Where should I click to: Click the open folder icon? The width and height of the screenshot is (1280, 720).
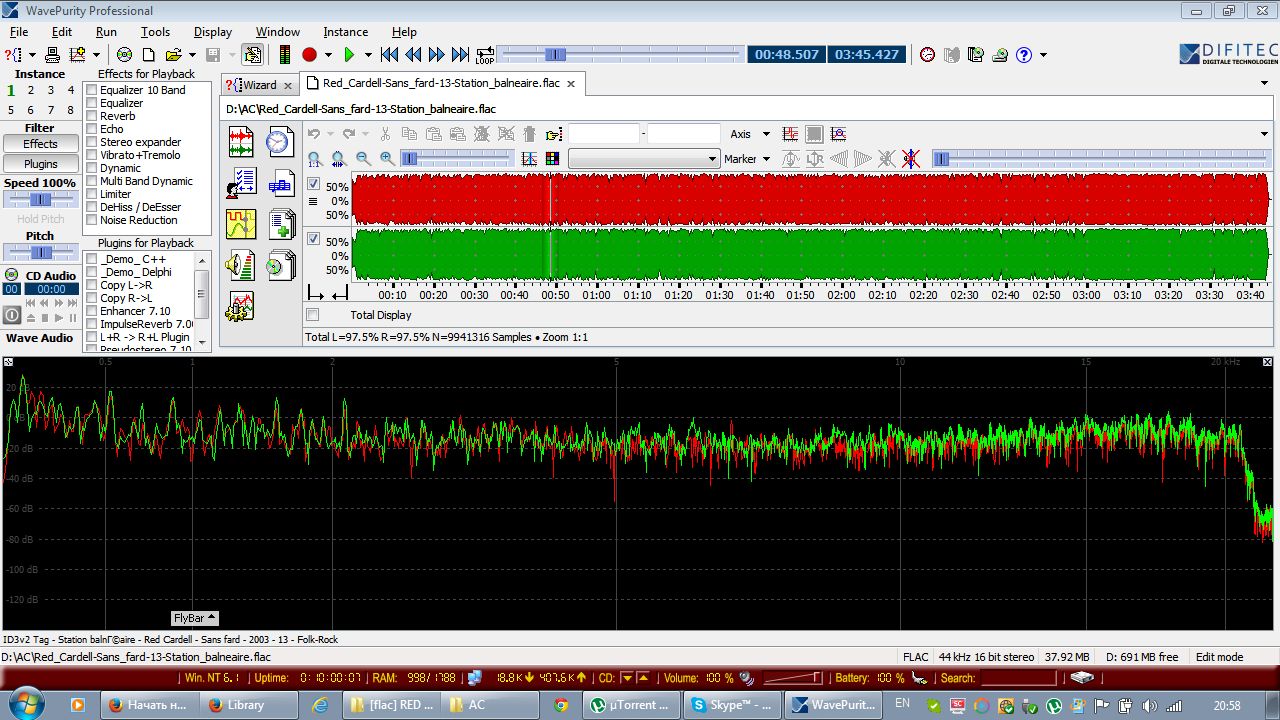point(173,55)
